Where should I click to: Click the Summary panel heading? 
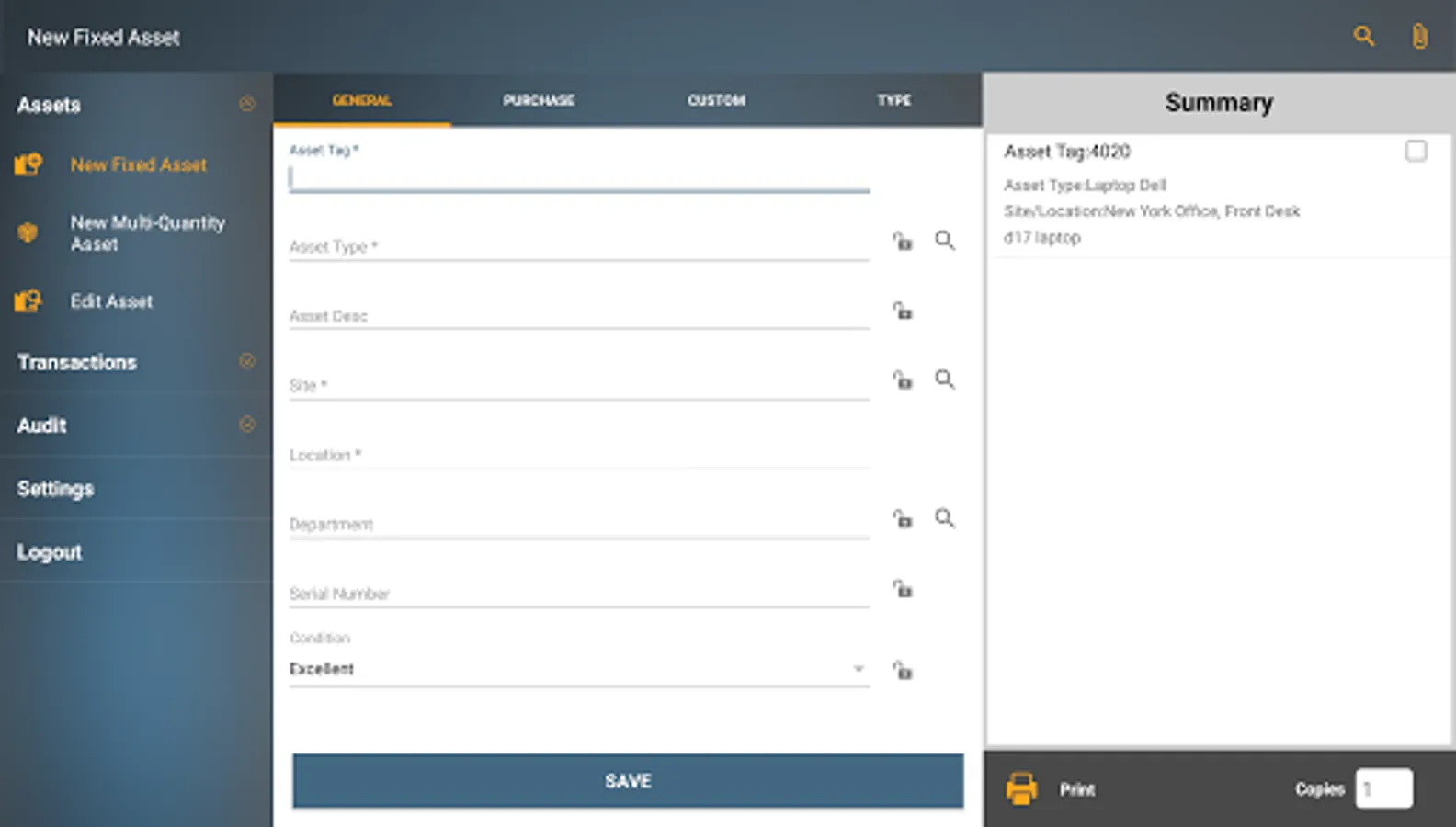(1219, 102)
